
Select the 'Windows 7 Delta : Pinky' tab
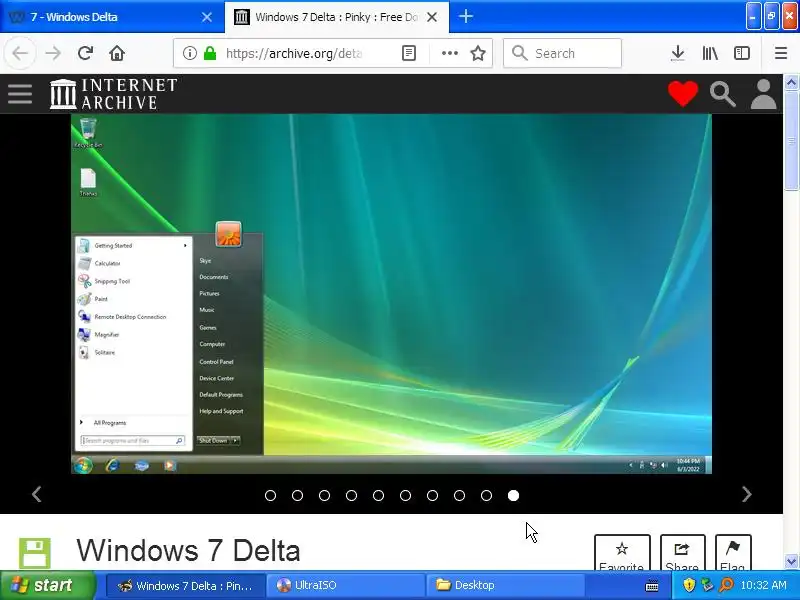pos(337,17)
